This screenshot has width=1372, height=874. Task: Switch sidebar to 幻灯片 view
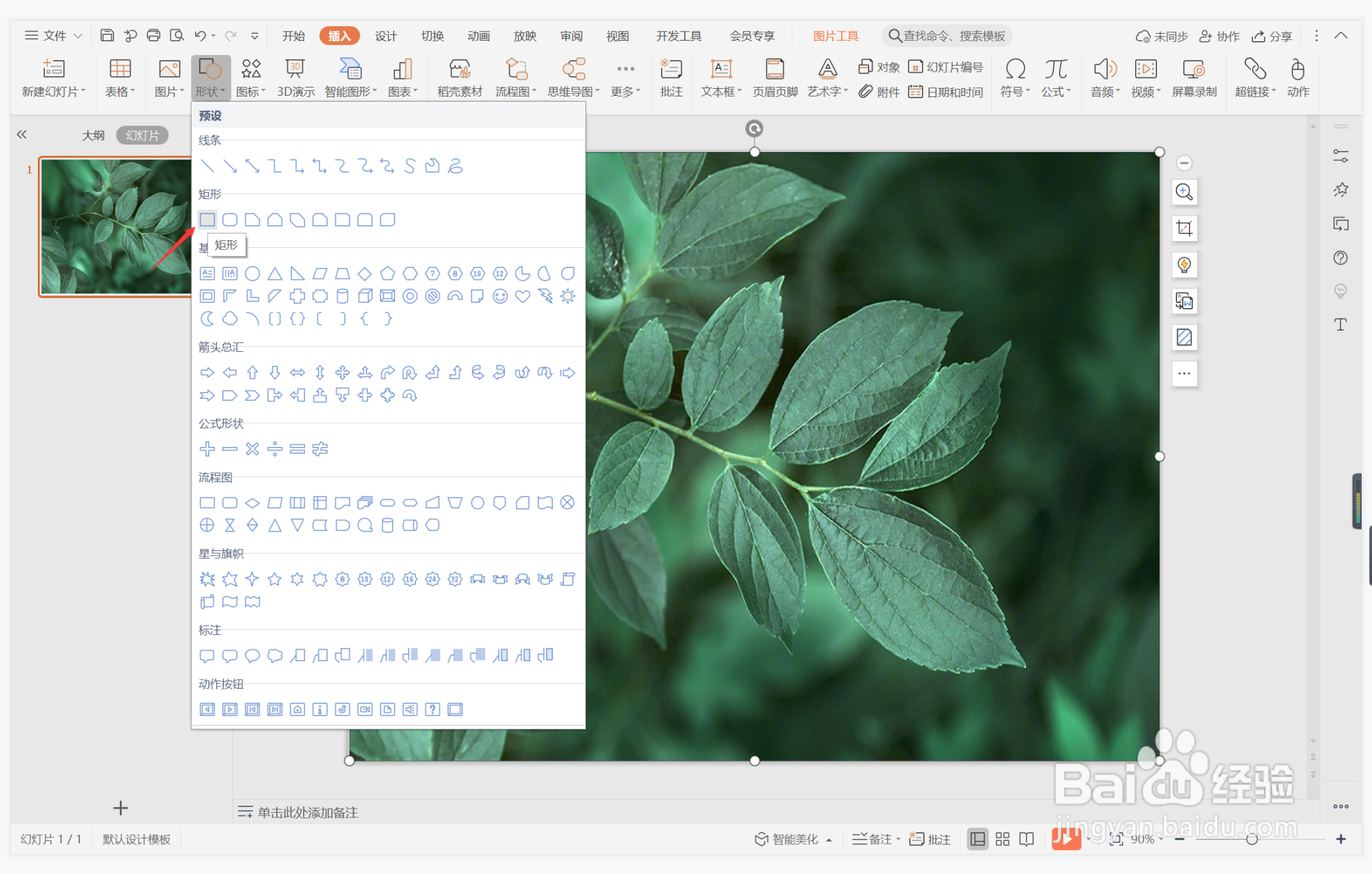point(143,135)
